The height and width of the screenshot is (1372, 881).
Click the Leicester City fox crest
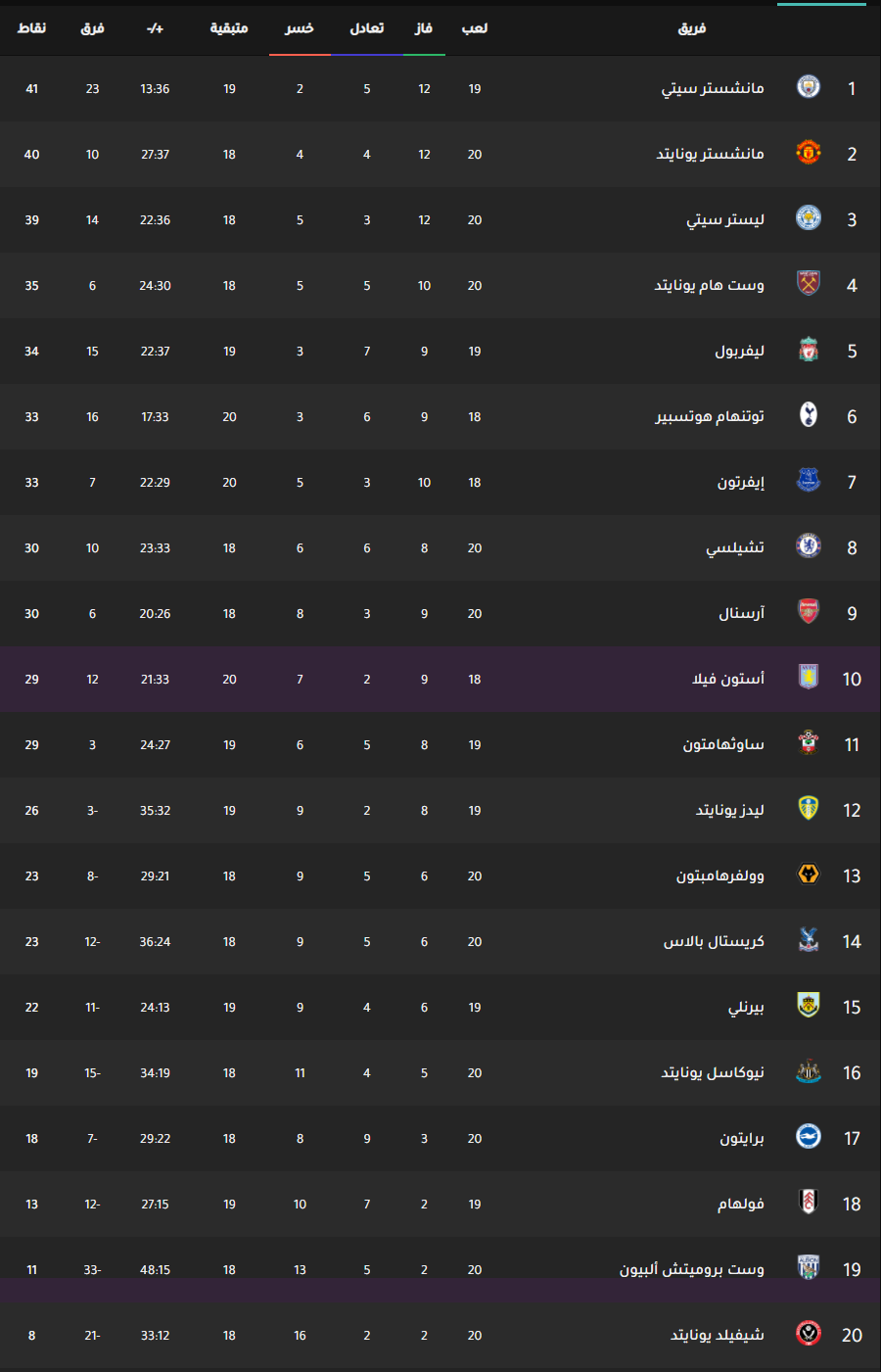pos(809,218)
